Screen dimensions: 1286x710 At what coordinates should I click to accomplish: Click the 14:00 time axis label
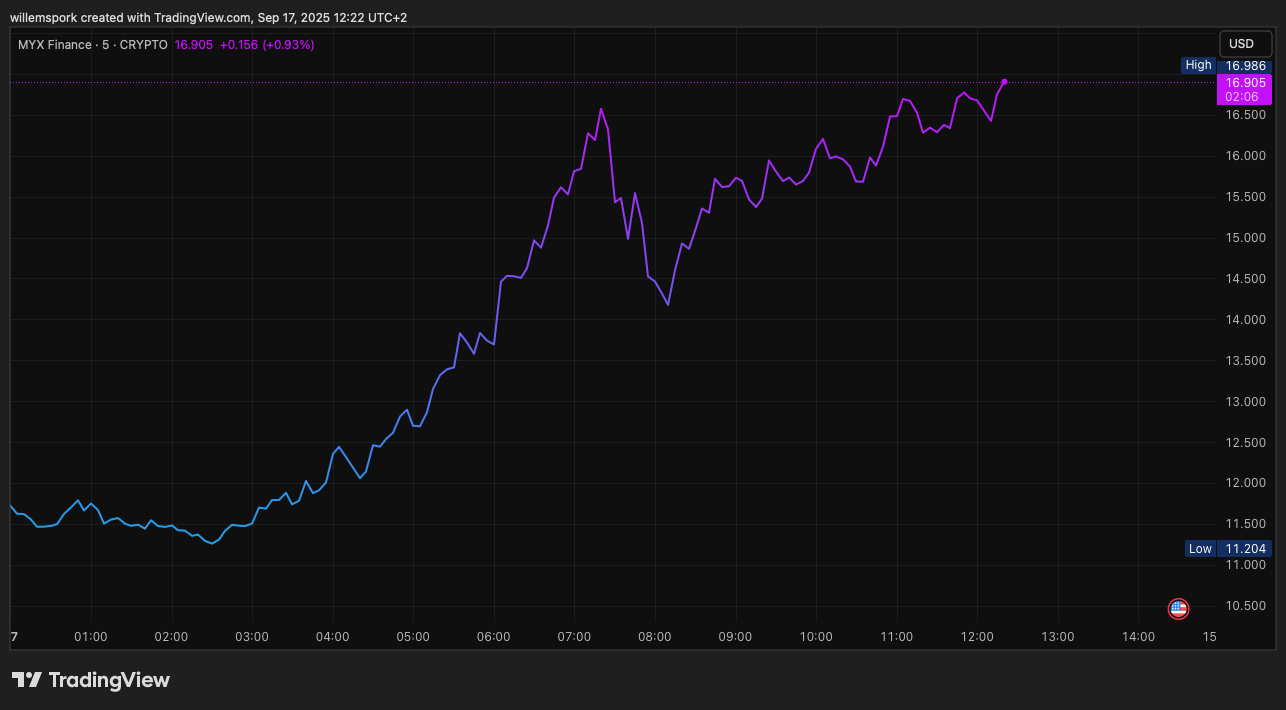1139,637
